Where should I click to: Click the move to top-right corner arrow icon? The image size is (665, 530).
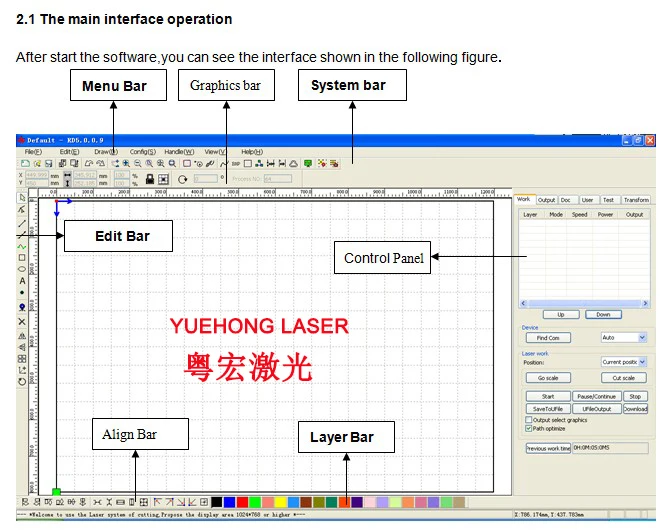pyautogui.click(x=169, y=502)
